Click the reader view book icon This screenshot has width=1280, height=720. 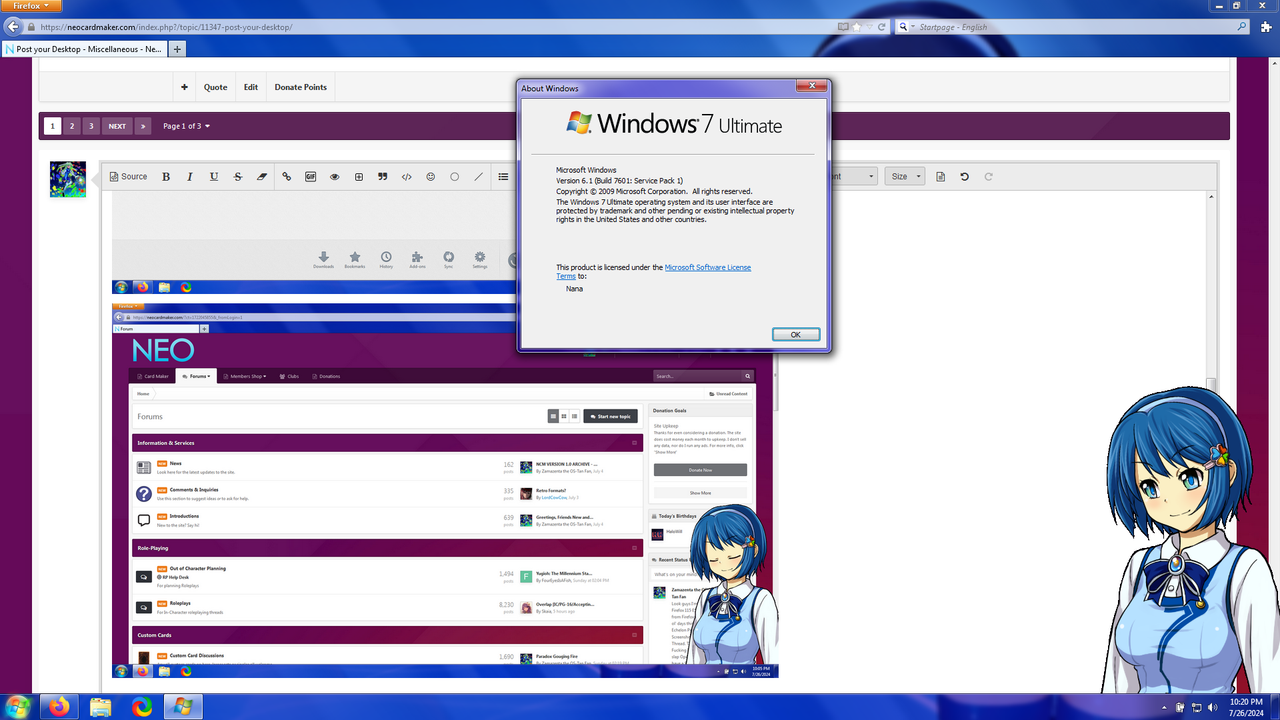point(844,27)
